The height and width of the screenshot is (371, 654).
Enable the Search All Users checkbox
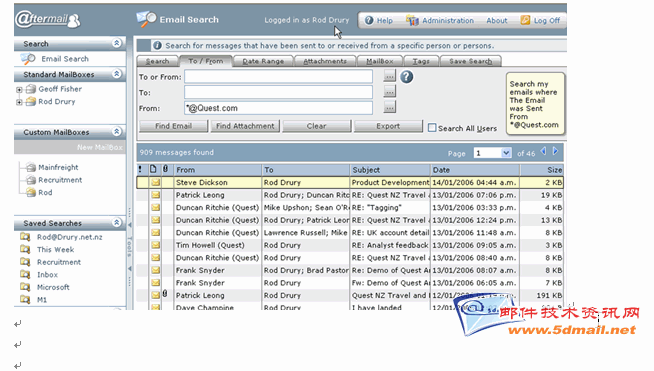point(432,128)
